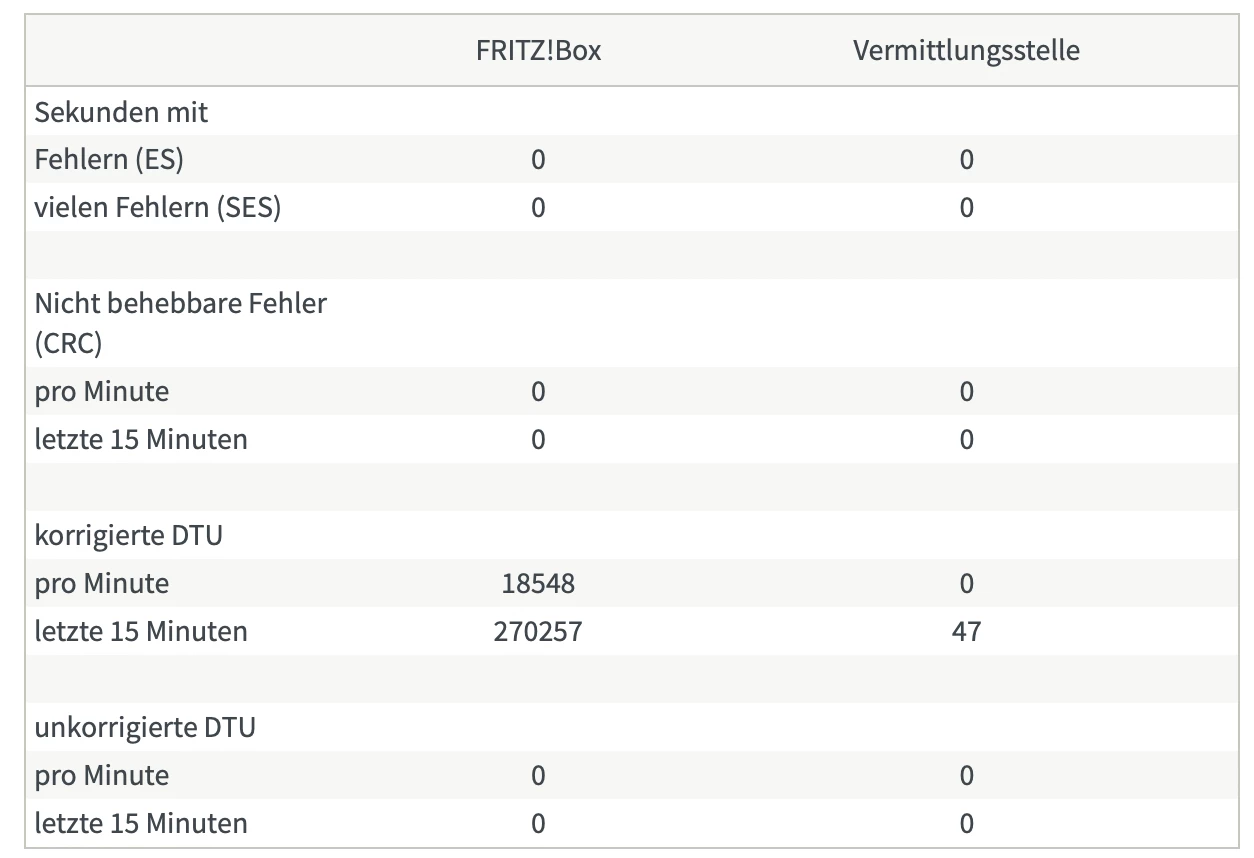Click the 18548 value in FRITZ!Box column
1254x858 pixels.
coord(538,583)
